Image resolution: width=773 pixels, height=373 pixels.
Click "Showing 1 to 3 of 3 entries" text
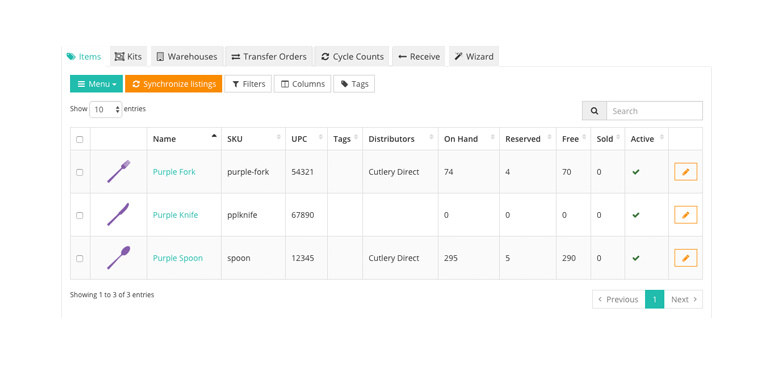pyautogui.click(x=112, y=295)
